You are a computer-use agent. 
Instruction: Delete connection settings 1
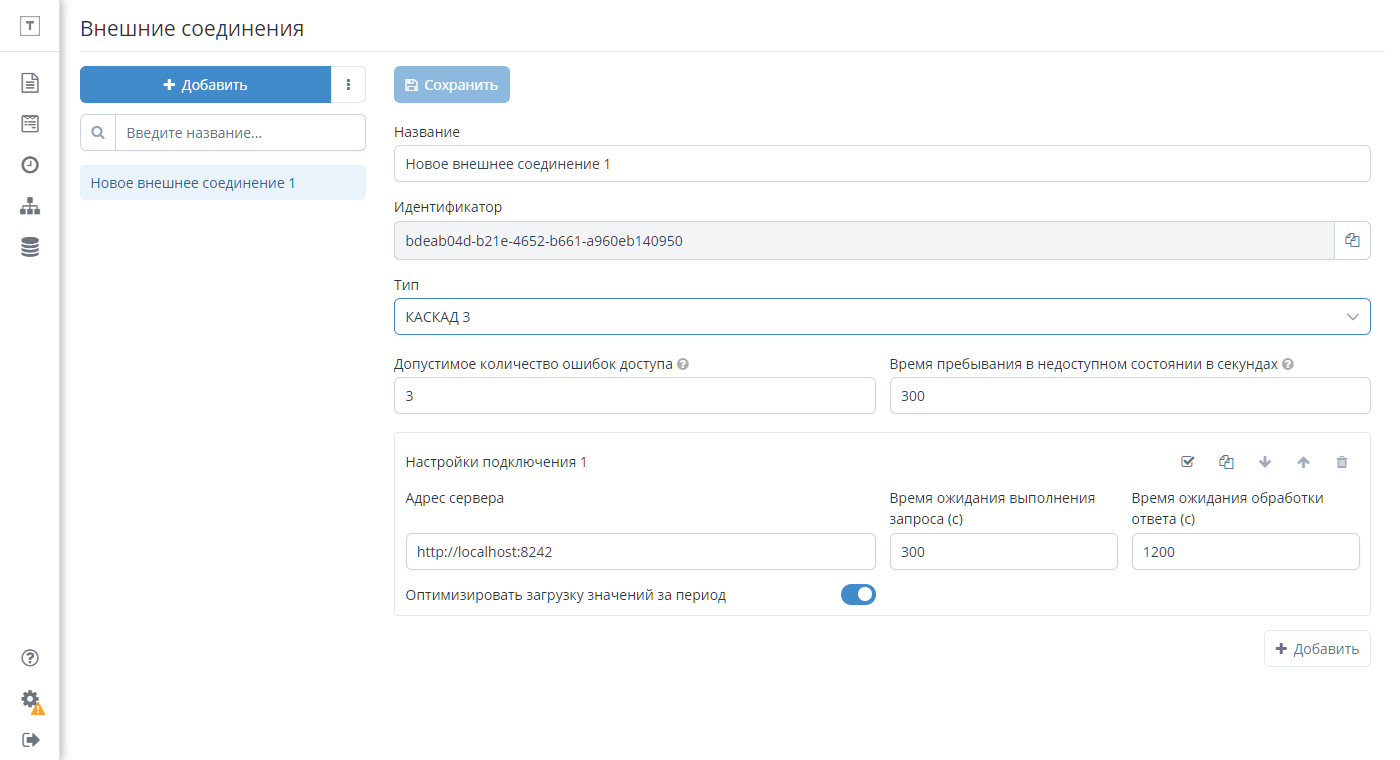click(x=1342, y=462)
